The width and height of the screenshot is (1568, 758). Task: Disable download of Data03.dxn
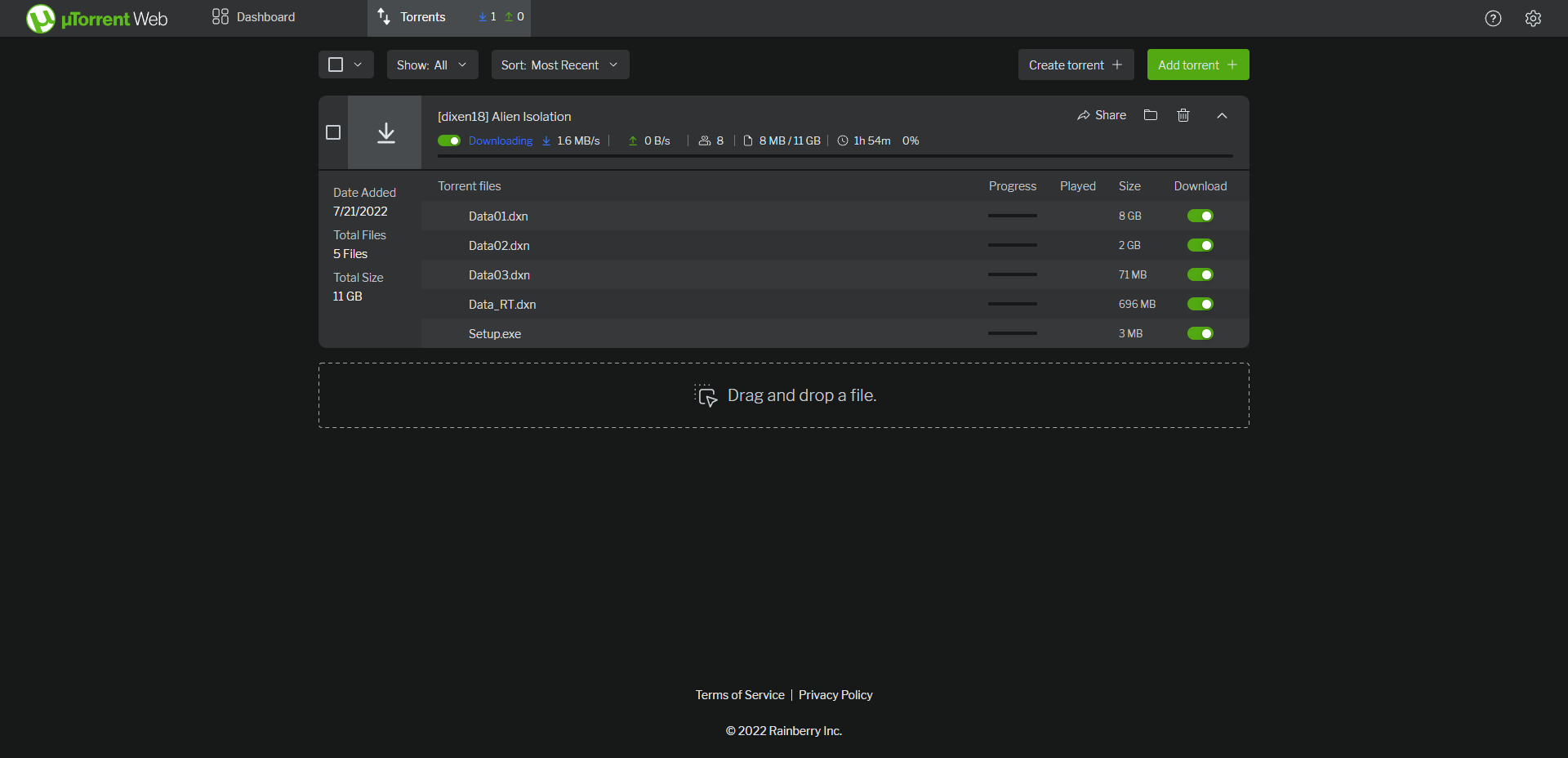[1200, 274]
